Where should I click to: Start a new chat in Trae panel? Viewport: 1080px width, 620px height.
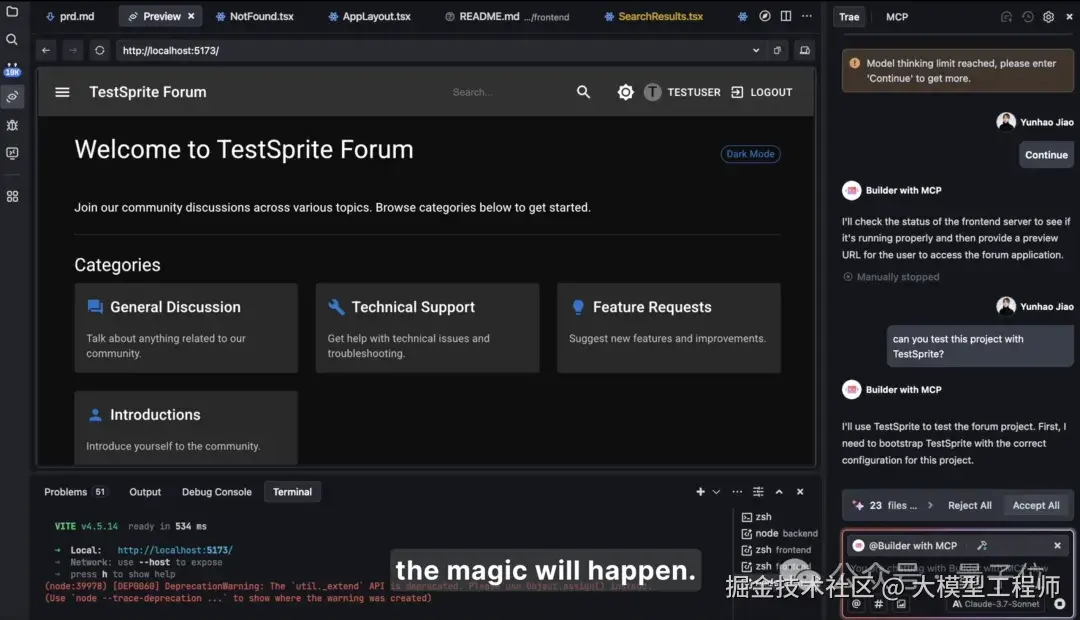coord(1006,17)
